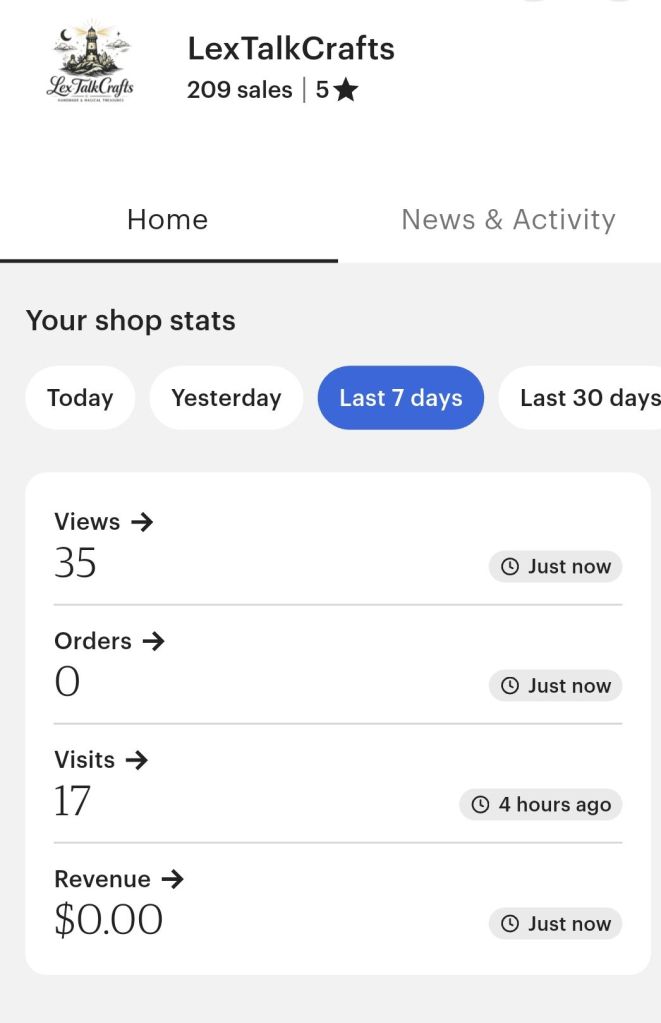Select the Last 7 days filter
This screenshot has width=661, height=1023.
tap(400, 398)
